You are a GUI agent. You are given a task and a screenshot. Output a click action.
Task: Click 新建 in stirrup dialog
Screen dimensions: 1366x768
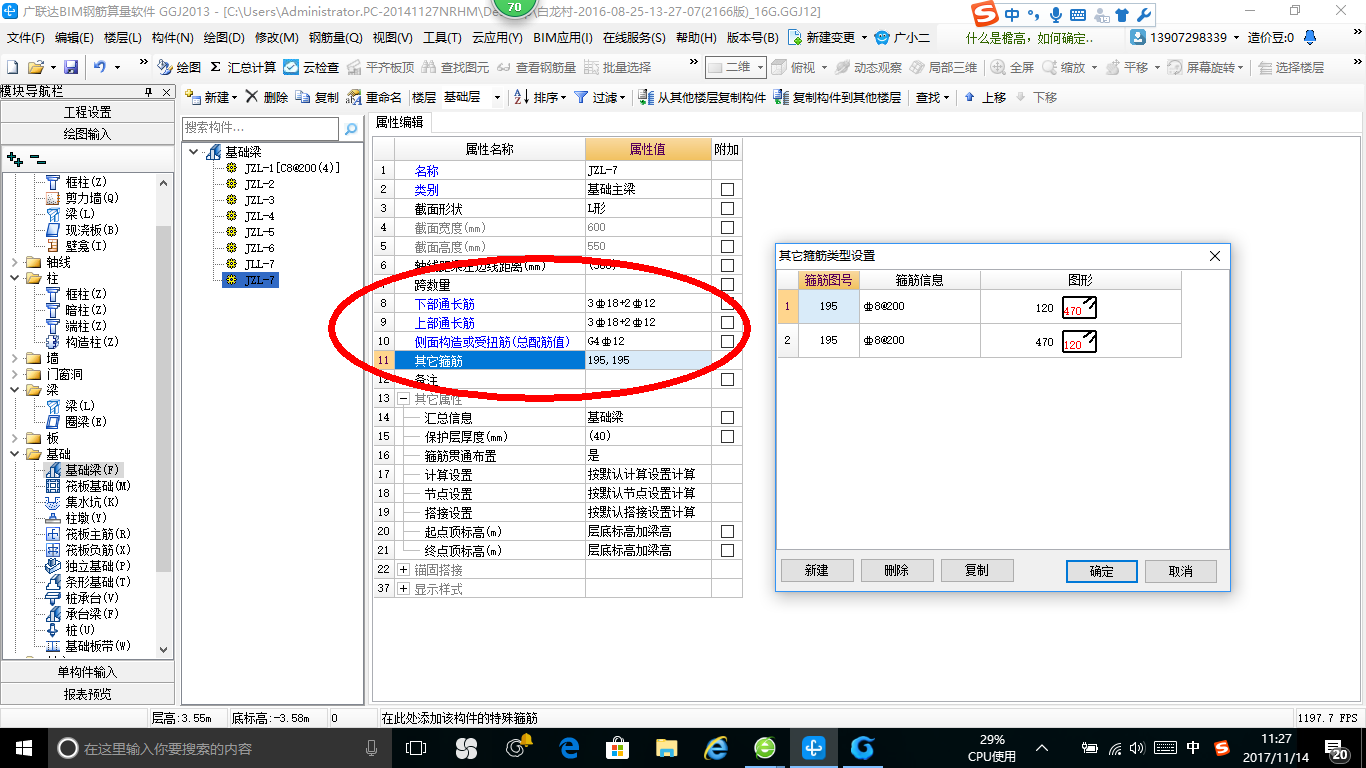(x=817, y=570)
